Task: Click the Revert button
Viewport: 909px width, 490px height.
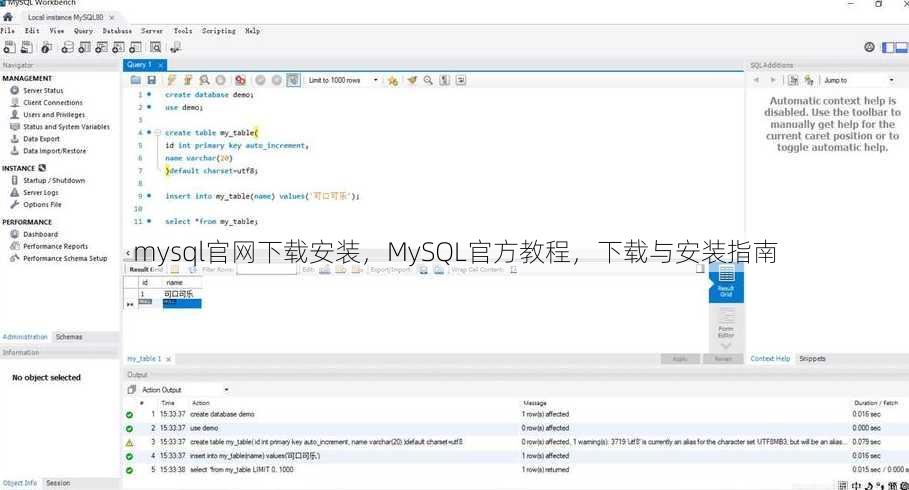Action: tap(723, 359)
